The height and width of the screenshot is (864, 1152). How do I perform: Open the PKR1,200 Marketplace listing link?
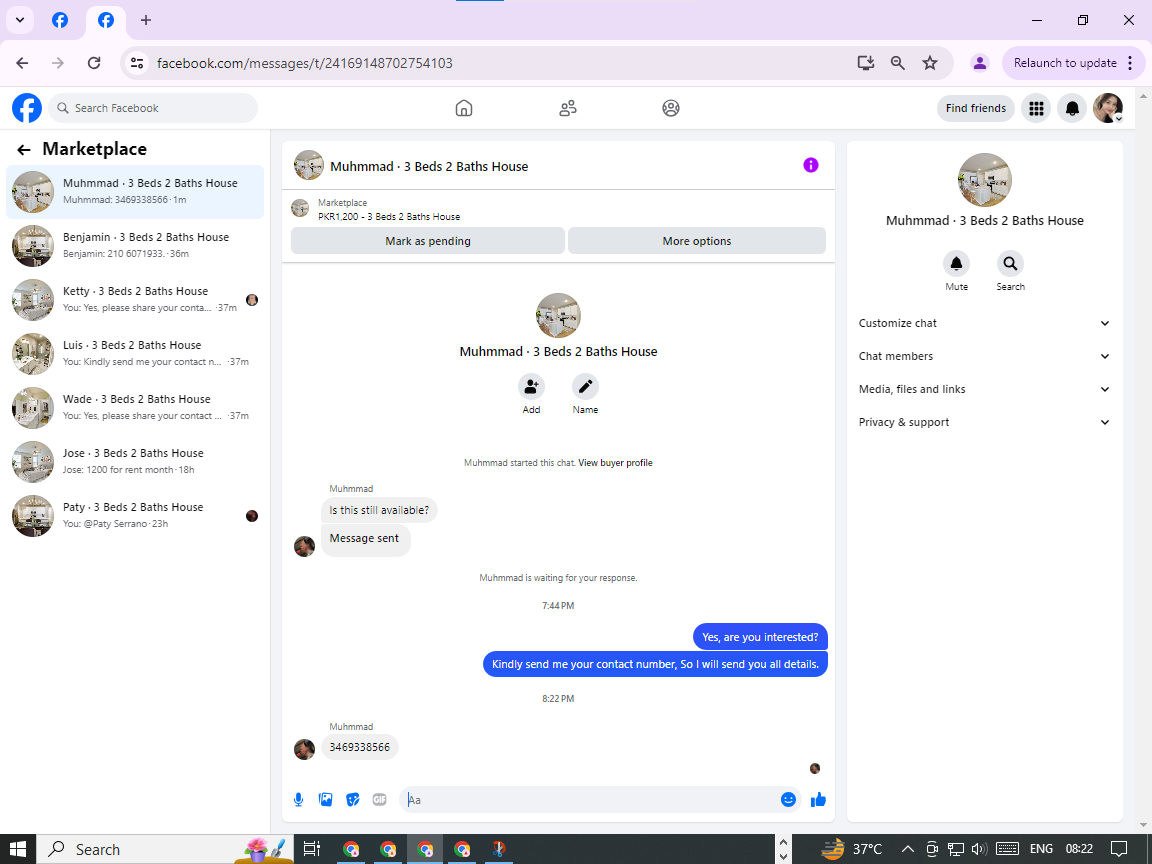point(389,217)
